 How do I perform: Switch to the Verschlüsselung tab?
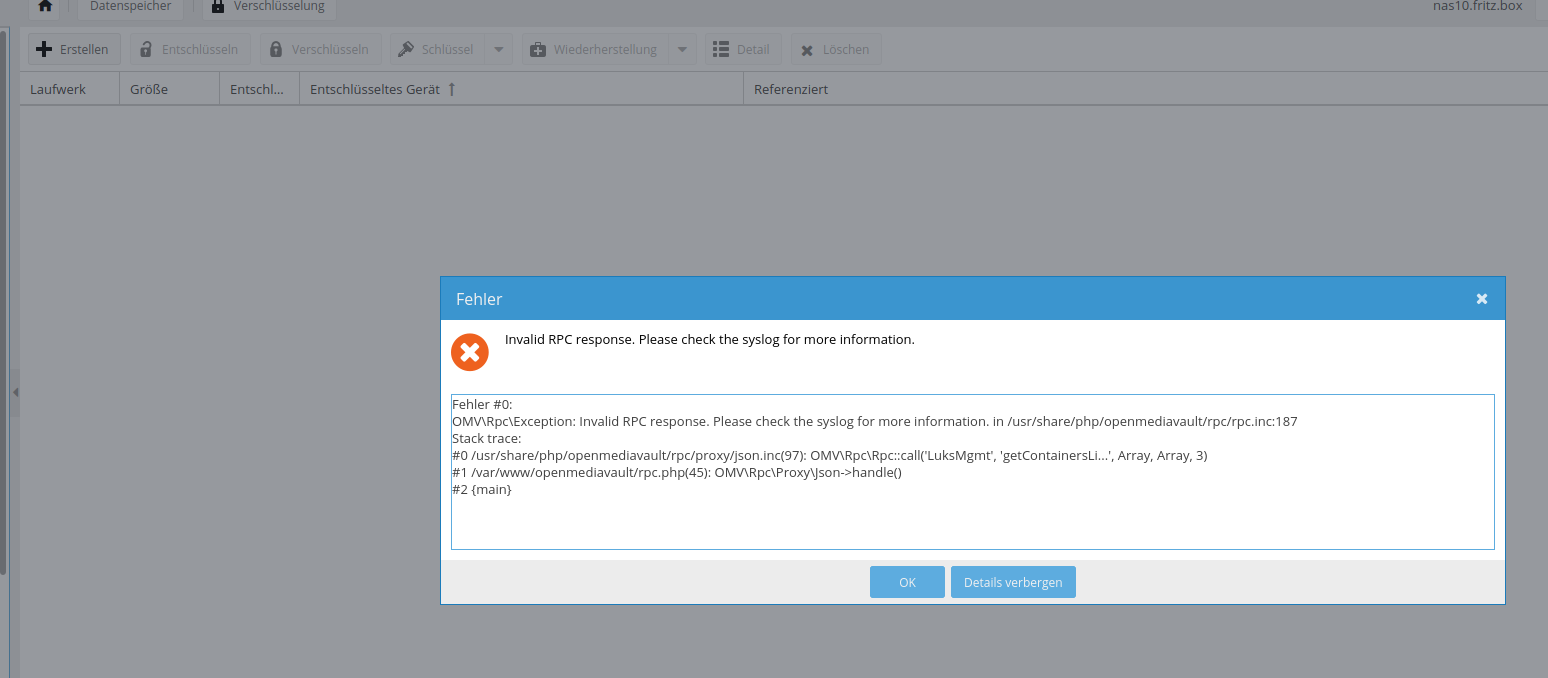[x=268, y=5]
